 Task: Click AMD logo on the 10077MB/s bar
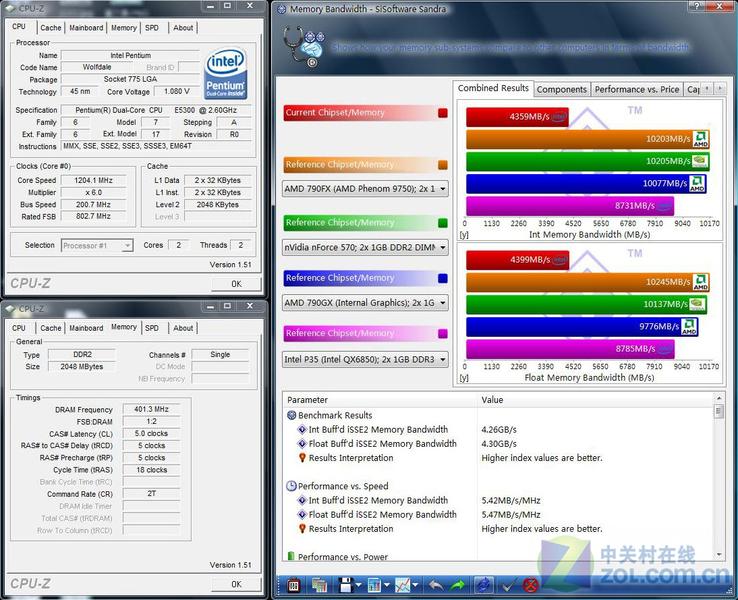point(697,183)
